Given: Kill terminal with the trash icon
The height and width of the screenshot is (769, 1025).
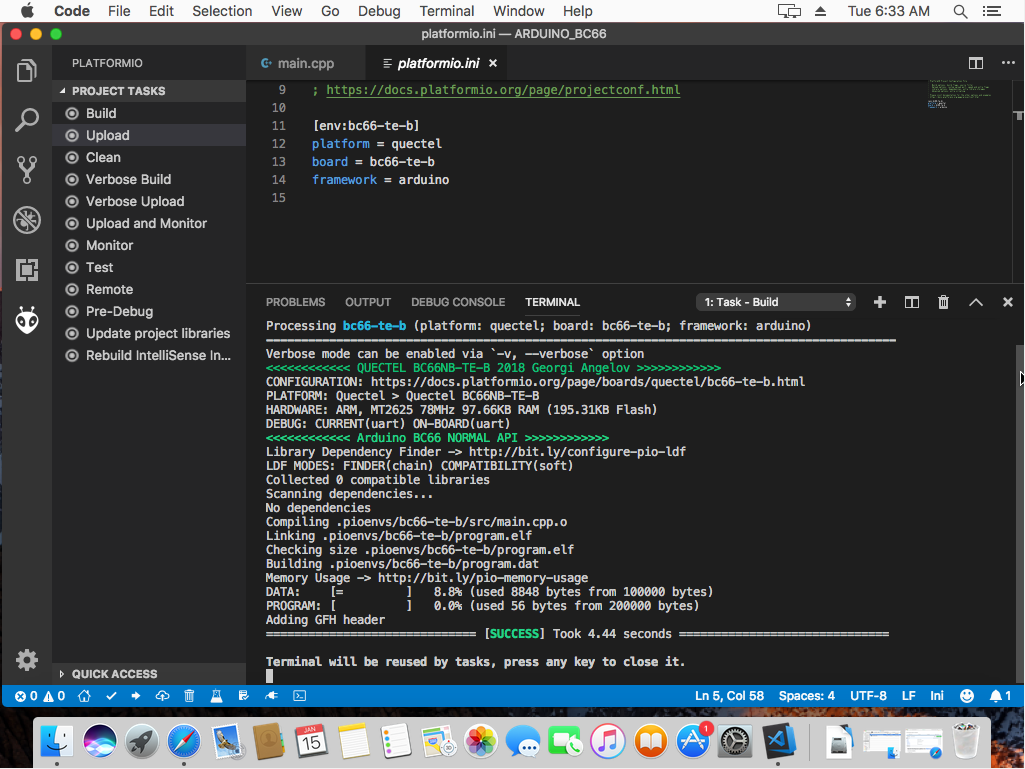Looking at the screenshot, I should (x=943, y=302).
